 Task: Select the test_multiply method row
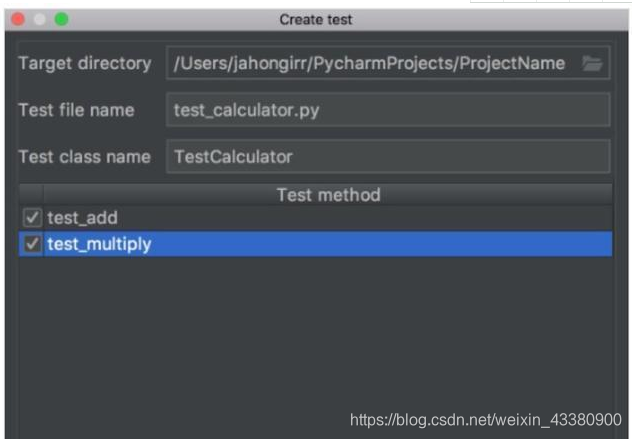(x=300, y=244)
